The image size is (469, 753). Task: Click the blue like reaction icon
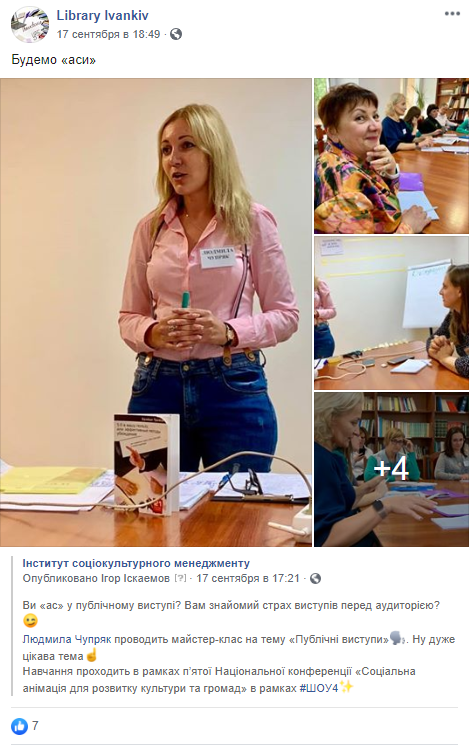19,726
